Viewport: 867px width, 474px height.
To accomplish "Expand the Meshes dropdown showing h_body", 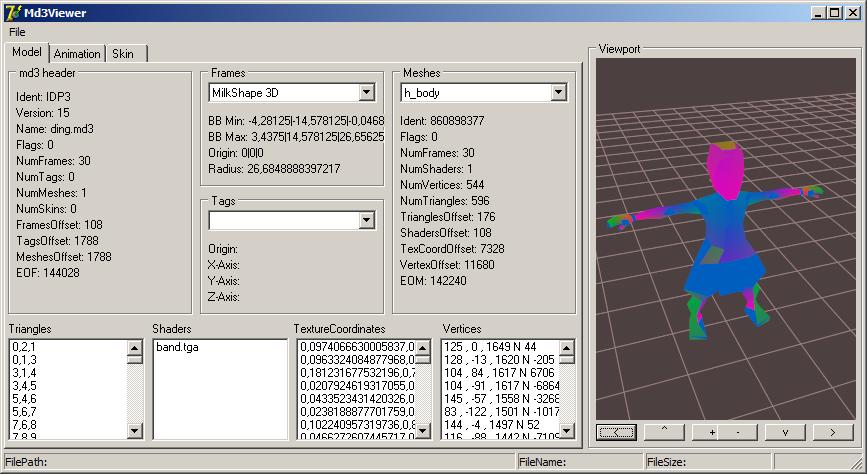I will click(x=558, y=93).
